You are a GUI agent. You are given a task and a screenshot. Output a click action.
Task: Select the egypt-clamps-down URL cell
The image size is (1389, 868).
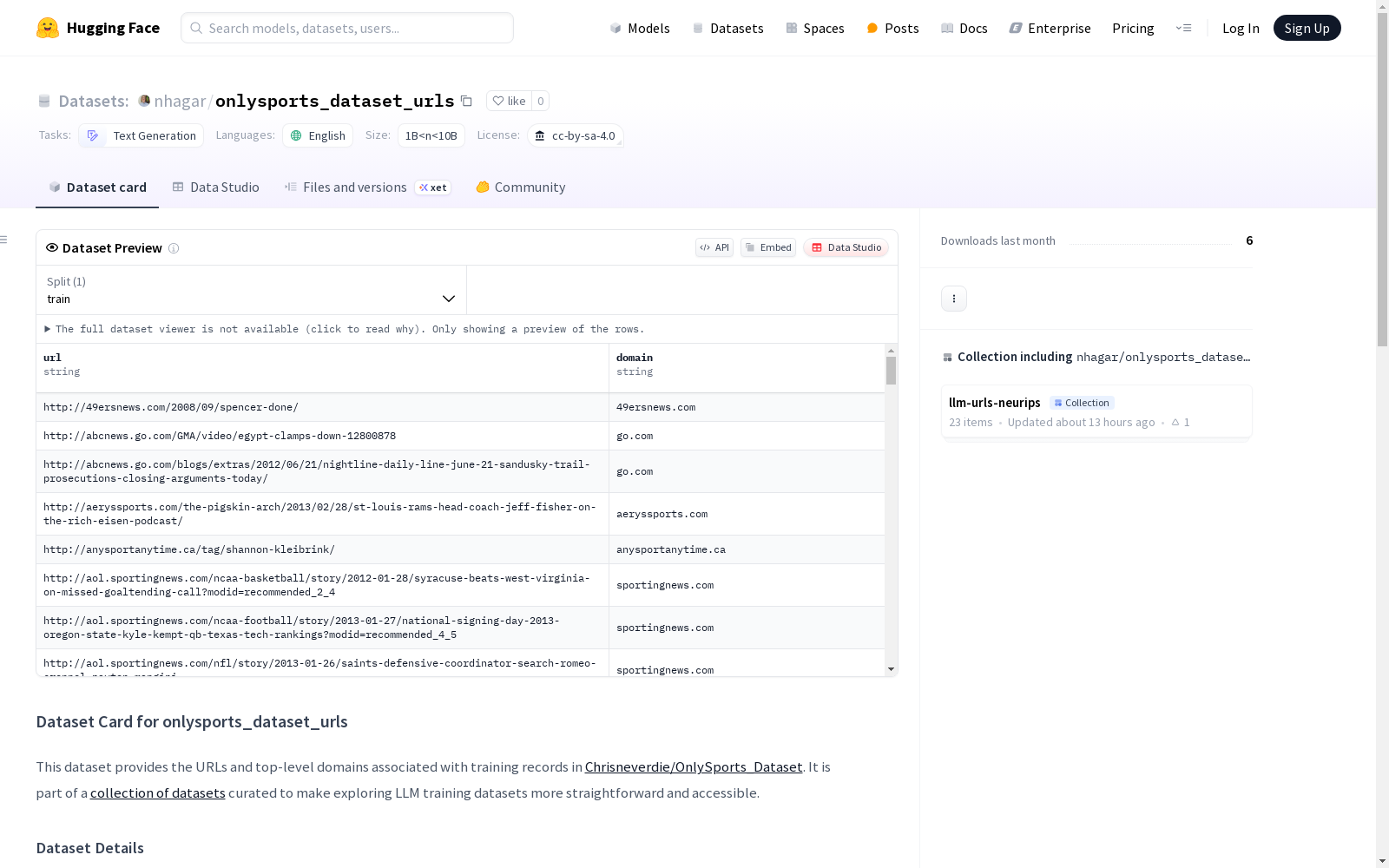[x=322, y=436]
